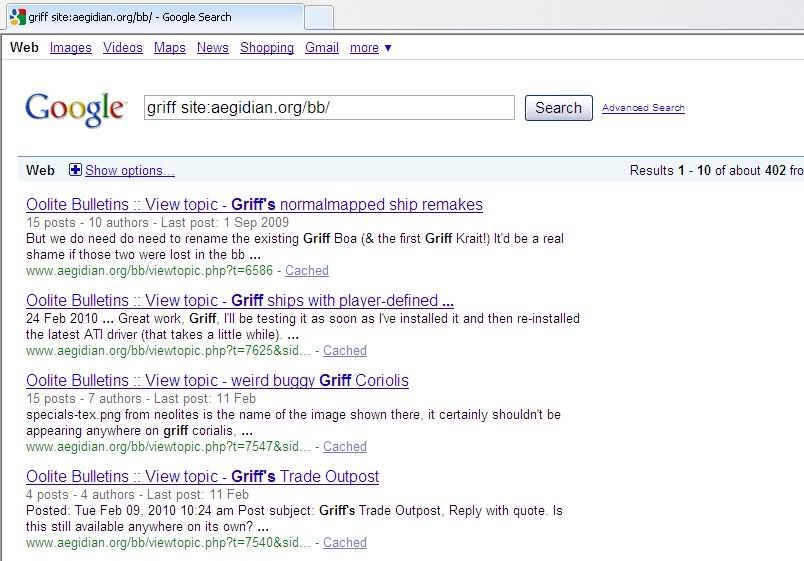Image resolution: width=804 pixels, height=561 pixels.
Task: Open the News search category
Action: pos(213,48)
